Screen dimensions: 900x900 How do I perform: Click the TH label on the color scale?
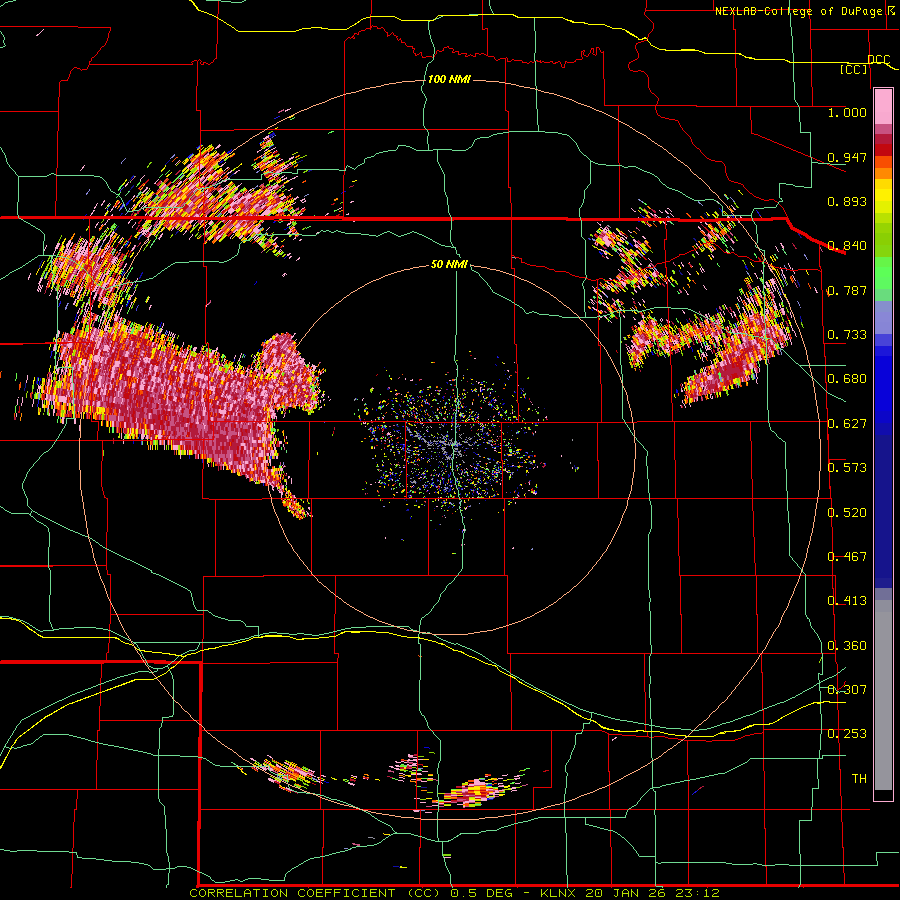point(859,779)
